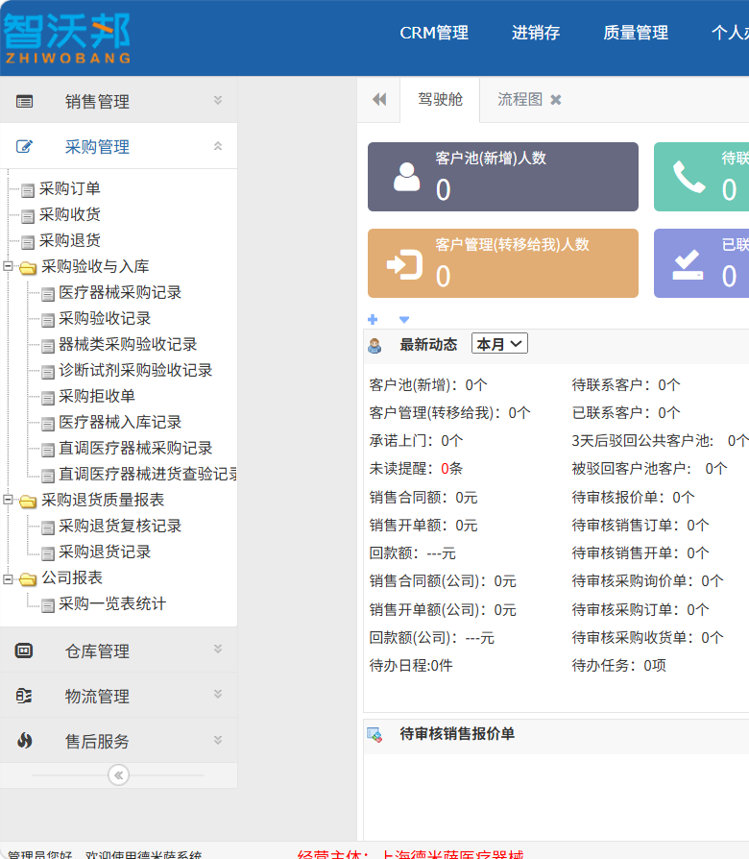Click the 承诺上门: 0个 entry
Viewport: 749px width, 859px height.
(416, 441)
